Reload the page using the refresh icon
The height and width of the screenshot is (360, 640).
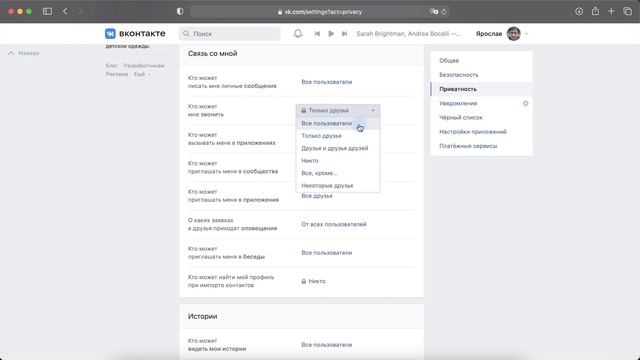pyautogui.click(x=444, y=12)
